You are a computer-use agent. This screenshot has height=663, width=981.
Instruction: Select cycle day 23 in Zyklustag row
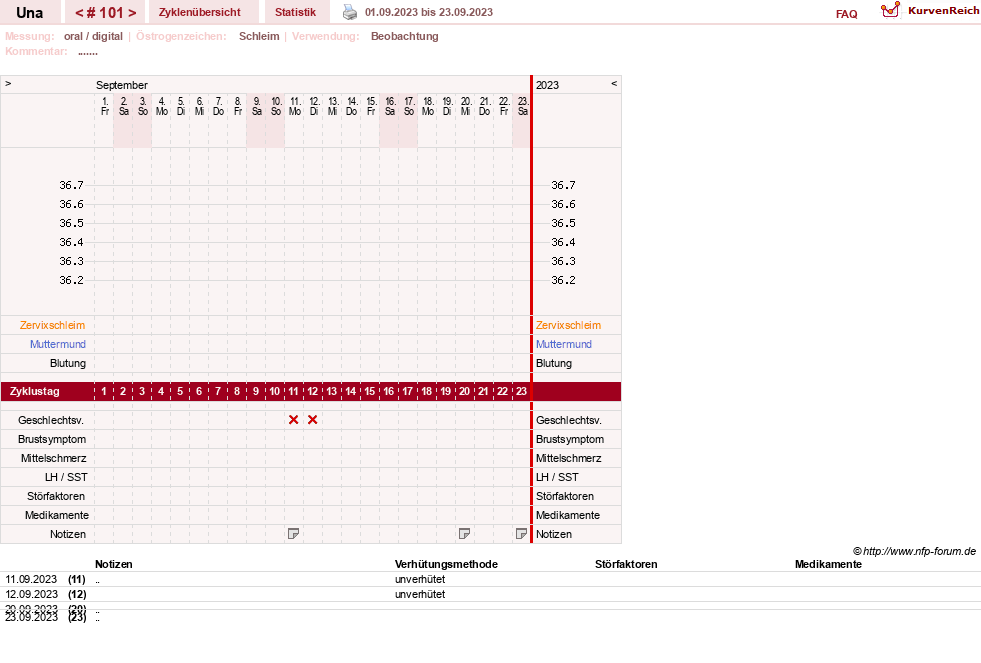pyautogui.click(x=521, y=392)
